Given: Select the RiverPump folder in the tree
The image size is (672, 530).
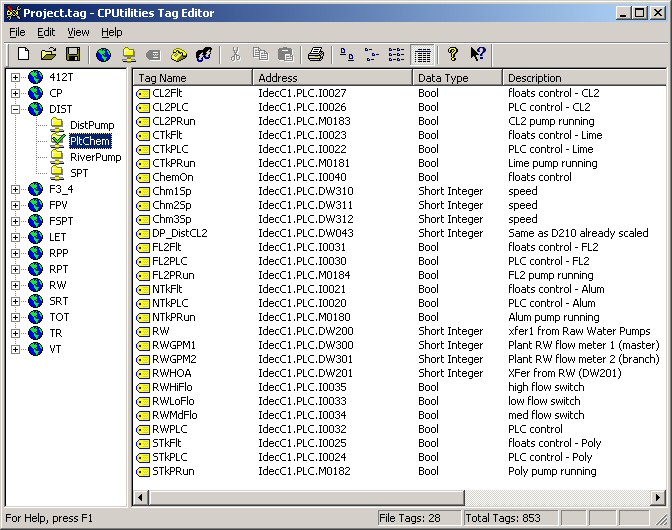Looking at the screenshot, I should (95, 157).
